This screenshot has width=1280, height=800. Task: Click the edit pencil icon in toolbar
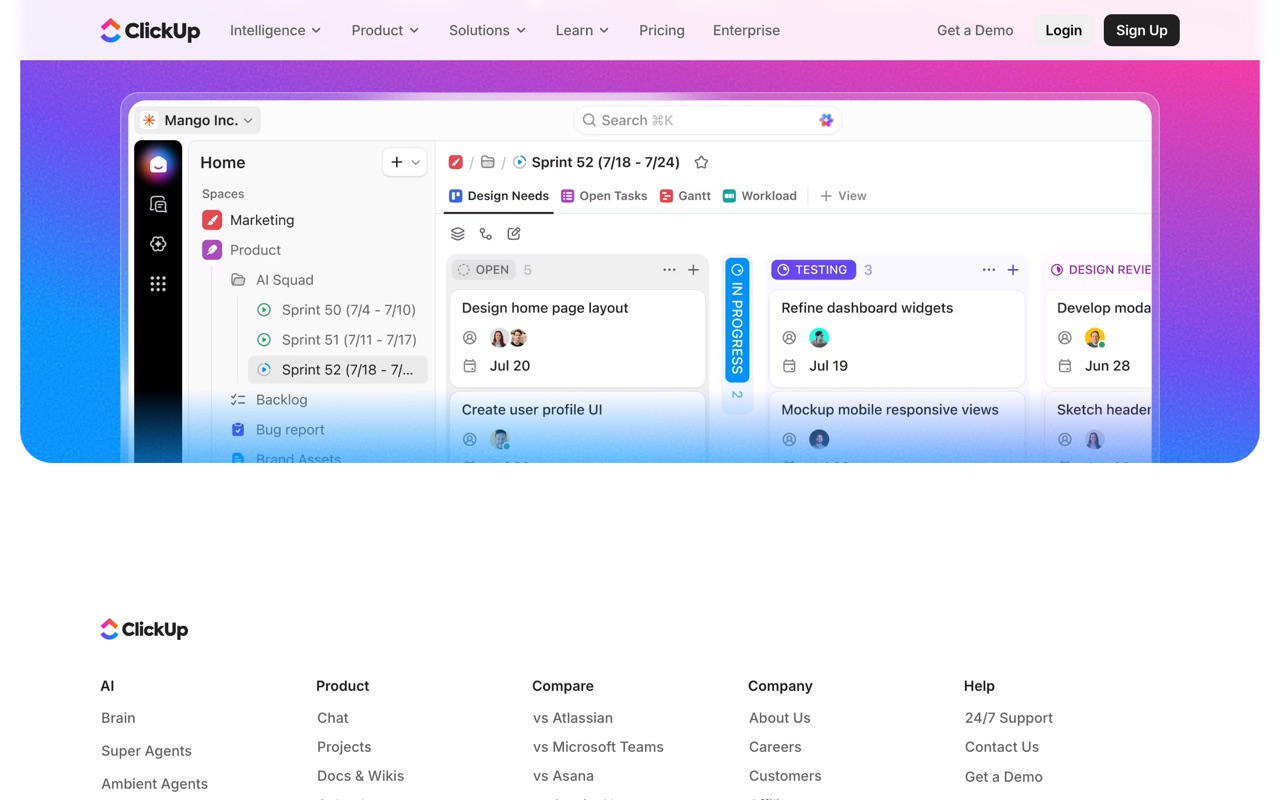(x=514, y=234)
